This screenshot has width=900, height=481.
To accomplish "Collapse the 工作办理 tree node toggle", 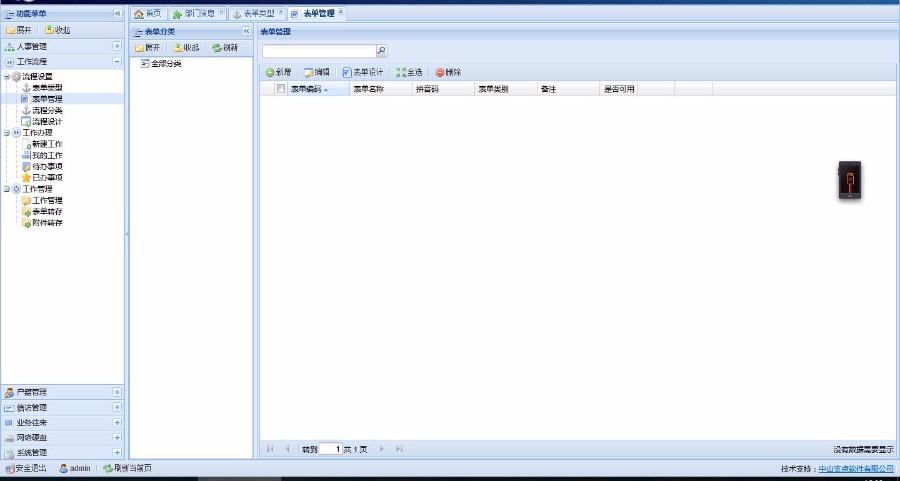I will (6, 133).
